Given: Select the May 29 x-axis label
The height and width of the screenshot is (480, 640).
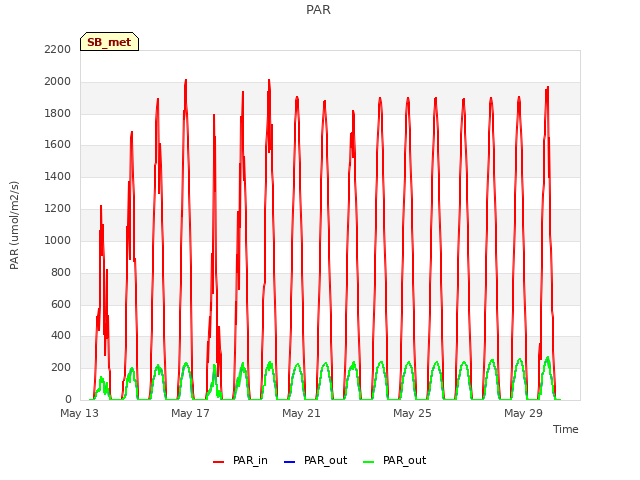Looking at the screenshot, I should 523,413.
